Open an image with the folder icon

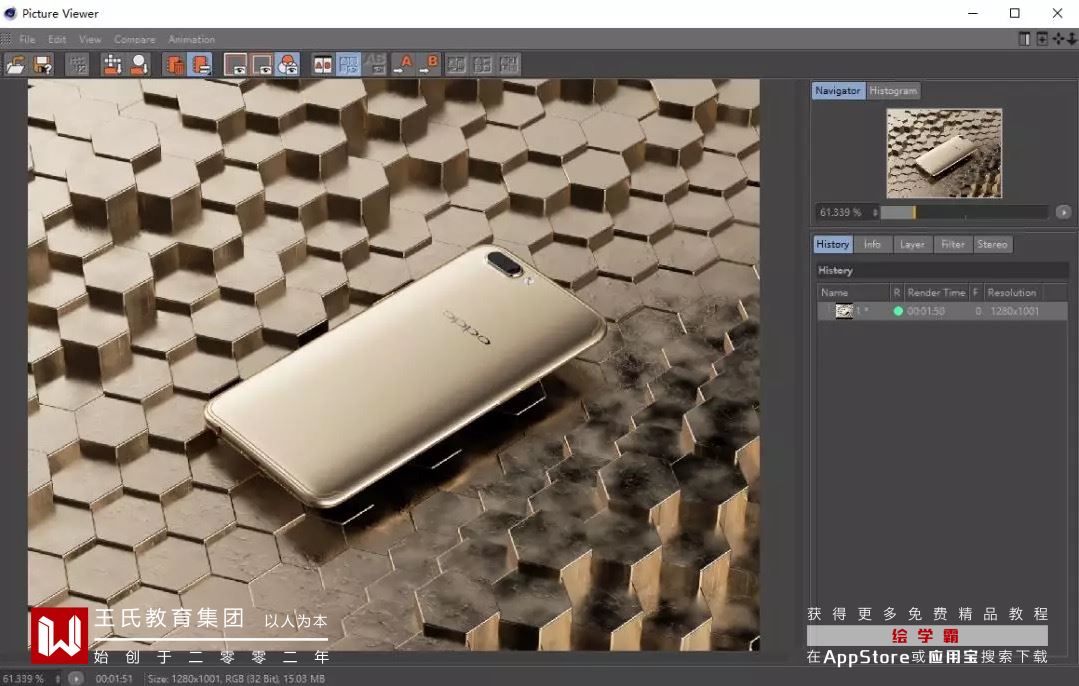click(16, 65)
